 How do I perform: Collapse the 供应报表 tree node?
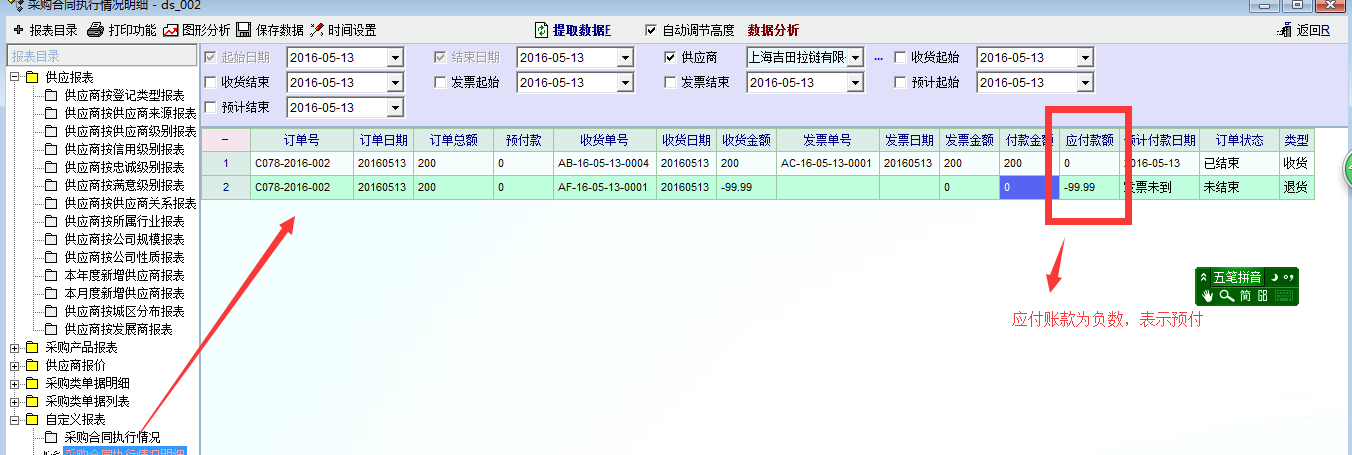[15, 77]
